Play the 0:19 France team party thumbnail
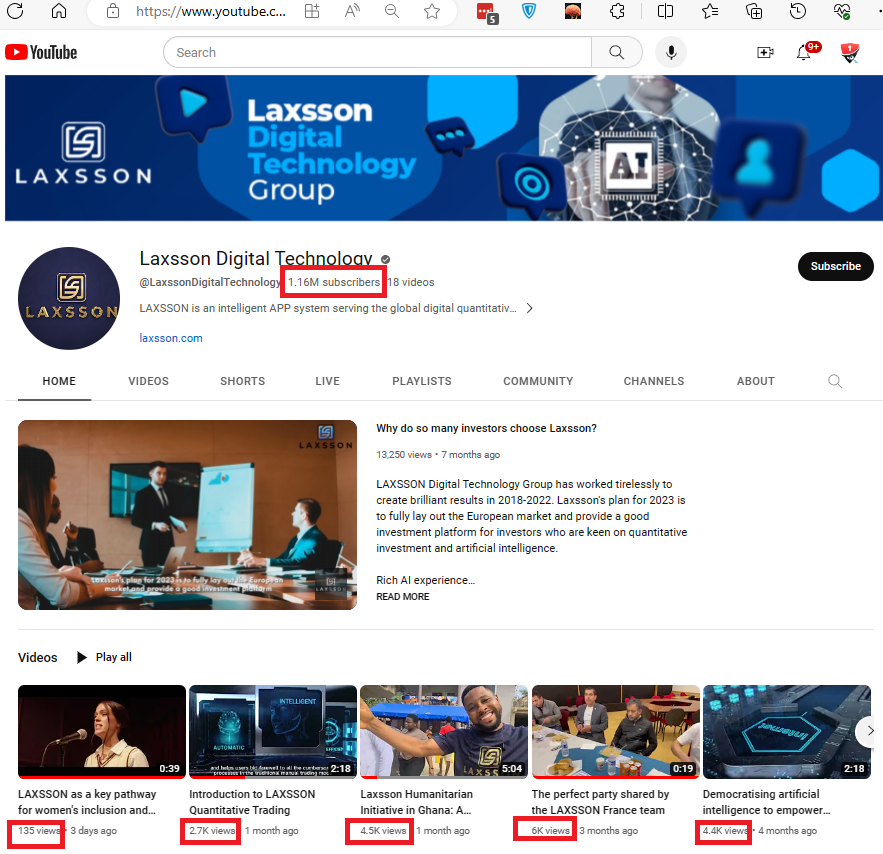Screen dimensions: 883x854 point(616,732)
